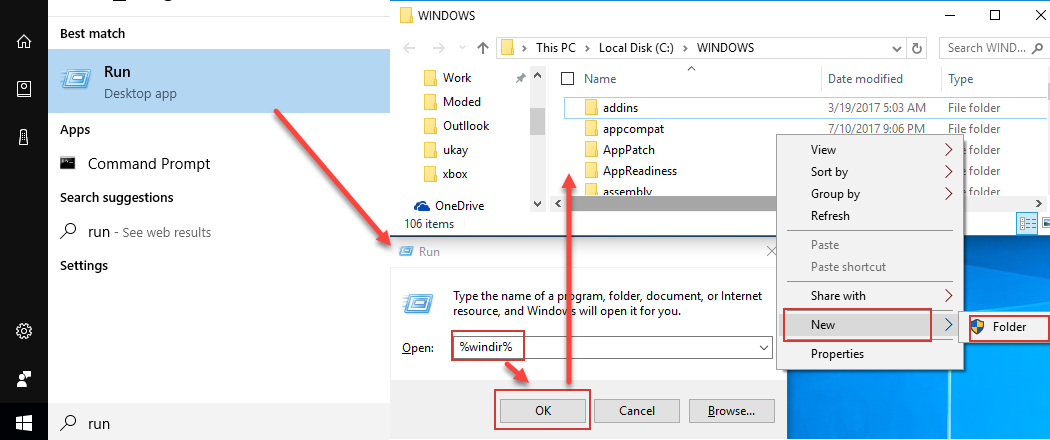Screen dimensions: 1050x440
Task: Refresh the WINDOWS folder address bar
Action: tap(918, 48)
